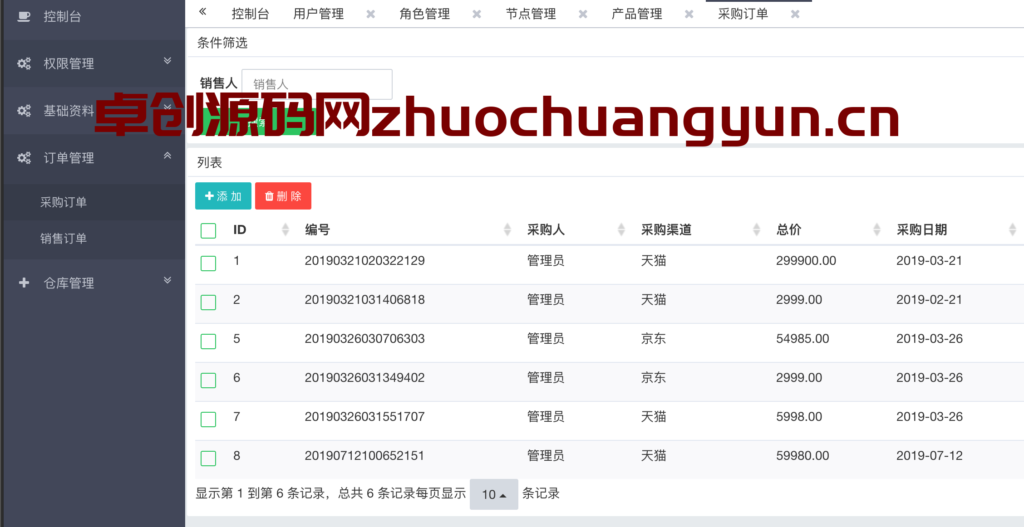Open 销售订单 in the sidebar
1024x527 pixels.
click(63, 239)
